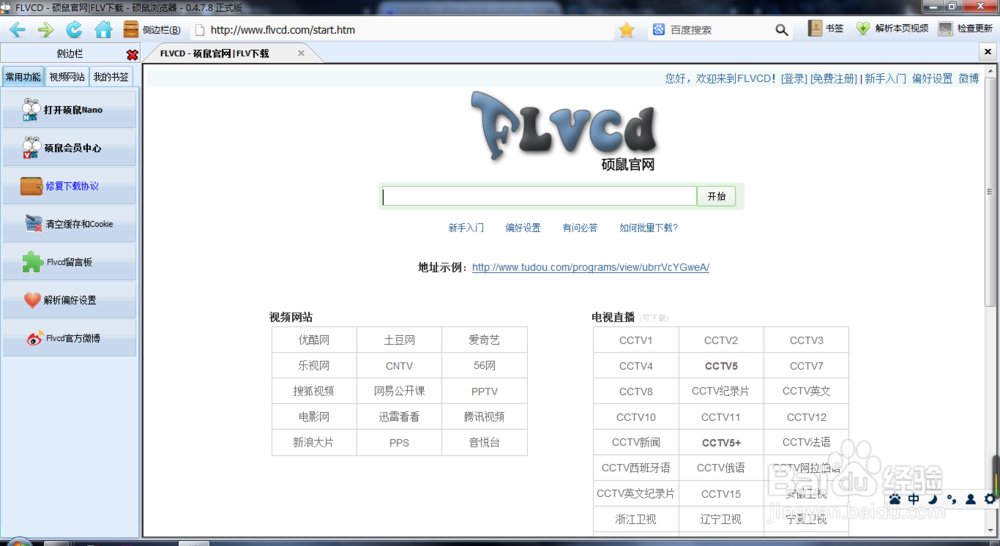Open 音悦台 video site

(x=484, y=442)
